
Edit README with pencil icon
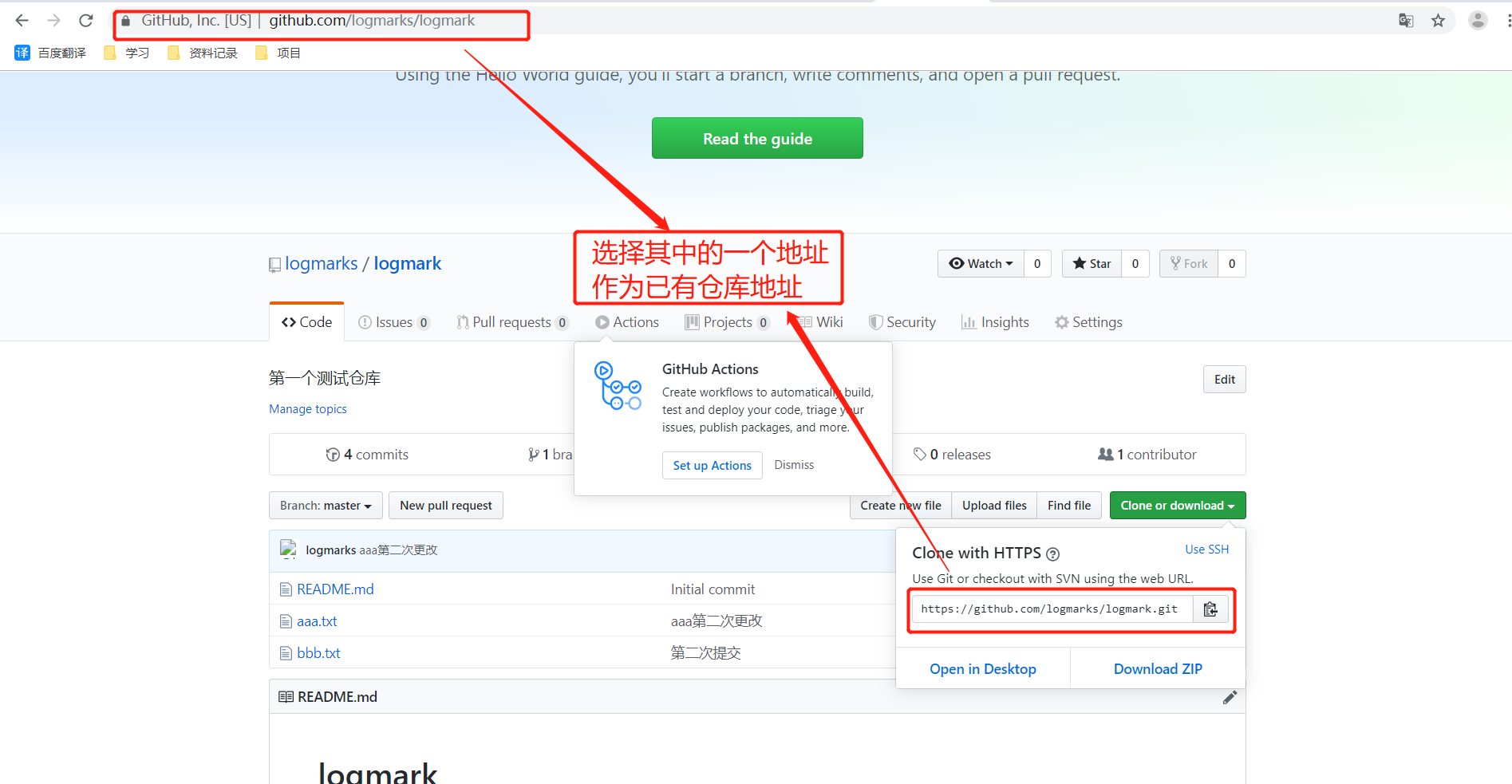(1230, 697)
